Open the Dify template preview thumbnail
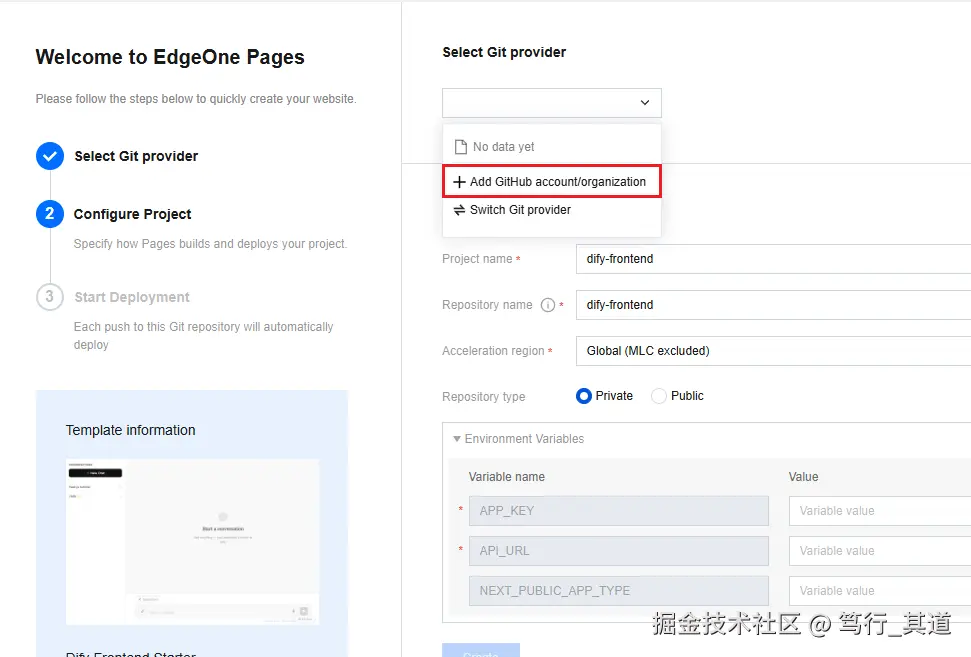Screen dimensions: 971x657 click(x=193, y=542)
